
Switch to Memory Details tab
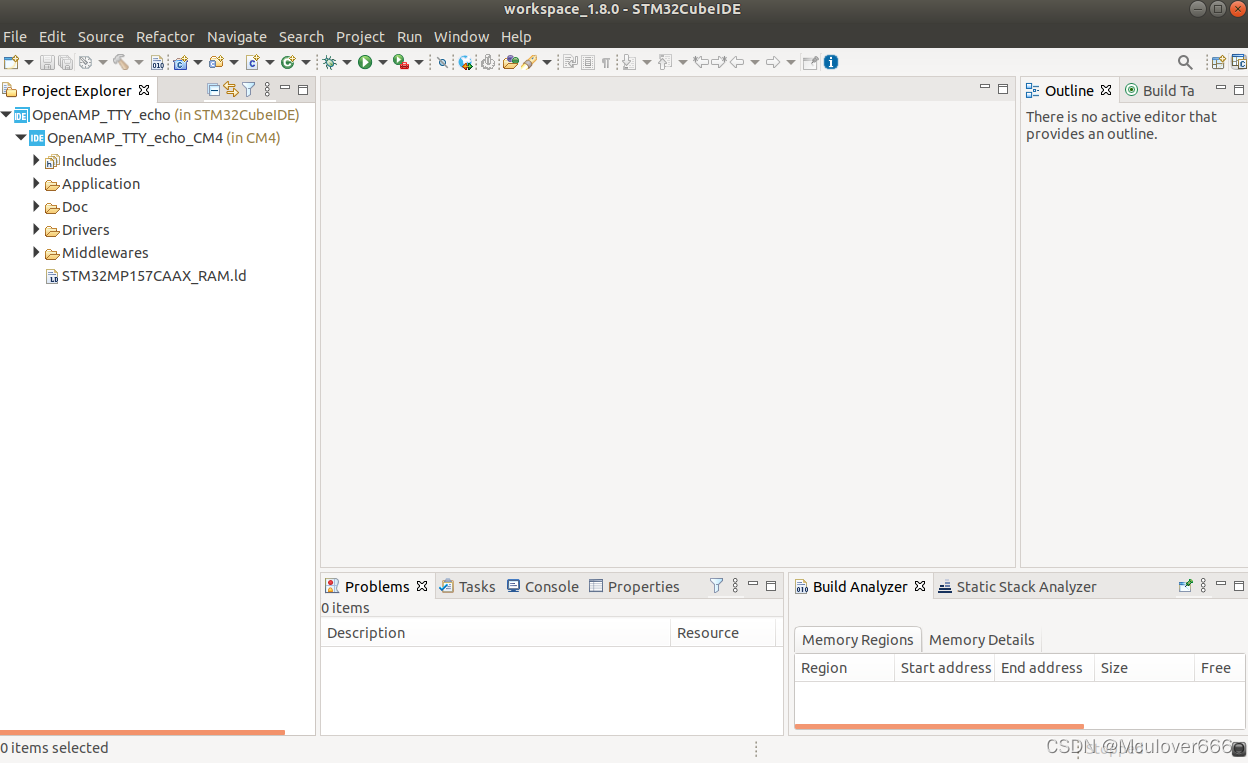981,640
